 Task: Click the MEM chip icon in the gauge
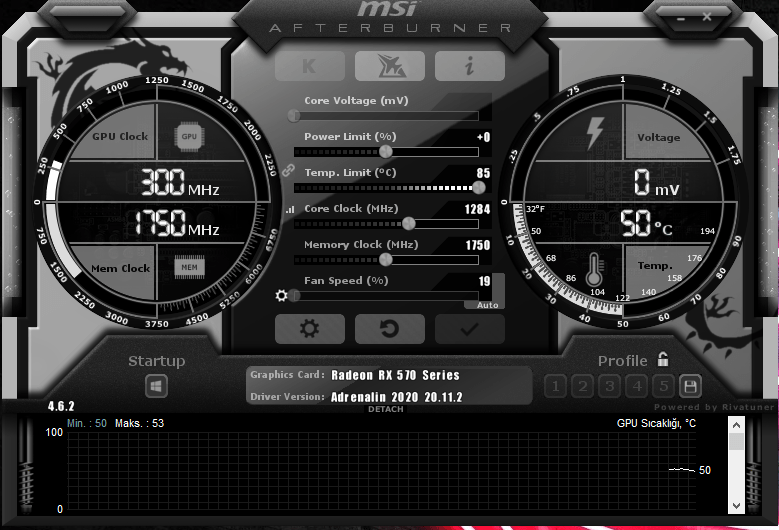tap(189, 267)
